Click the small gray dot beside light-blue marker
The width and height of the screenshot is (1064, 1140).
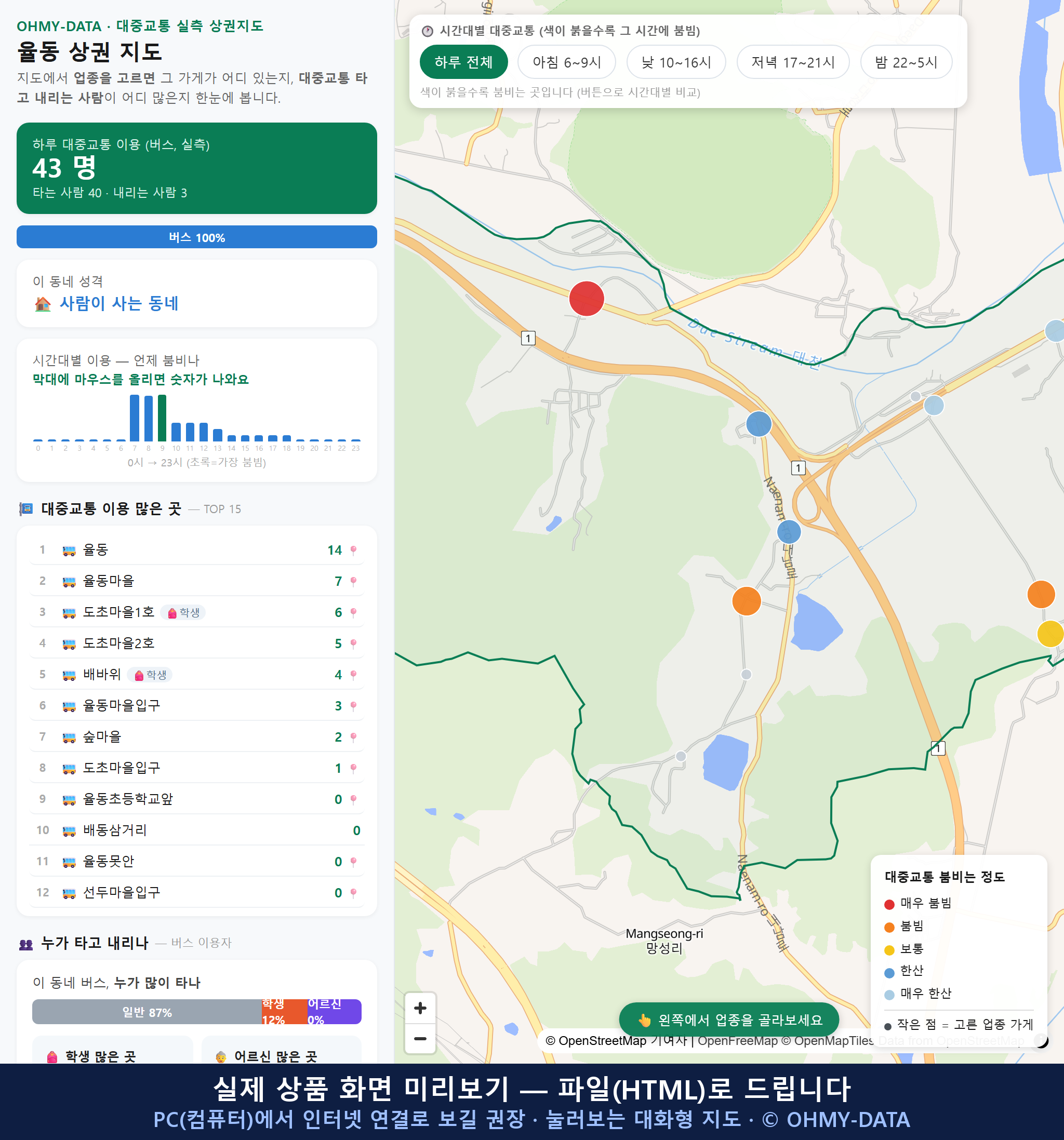point(915,396)
